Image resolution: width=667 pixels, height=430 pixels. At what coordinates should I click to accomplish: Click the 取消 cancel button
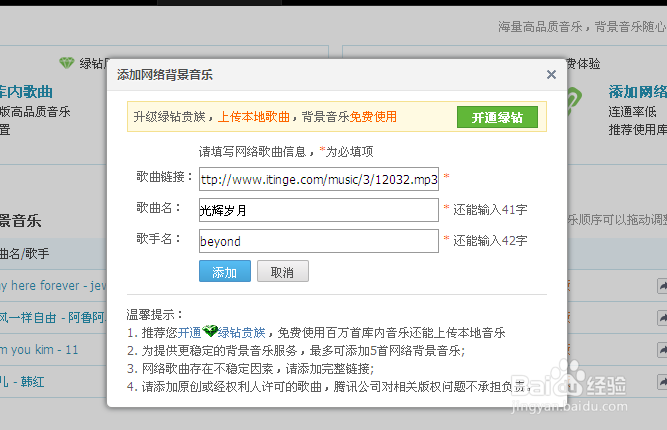pos(282,271)
